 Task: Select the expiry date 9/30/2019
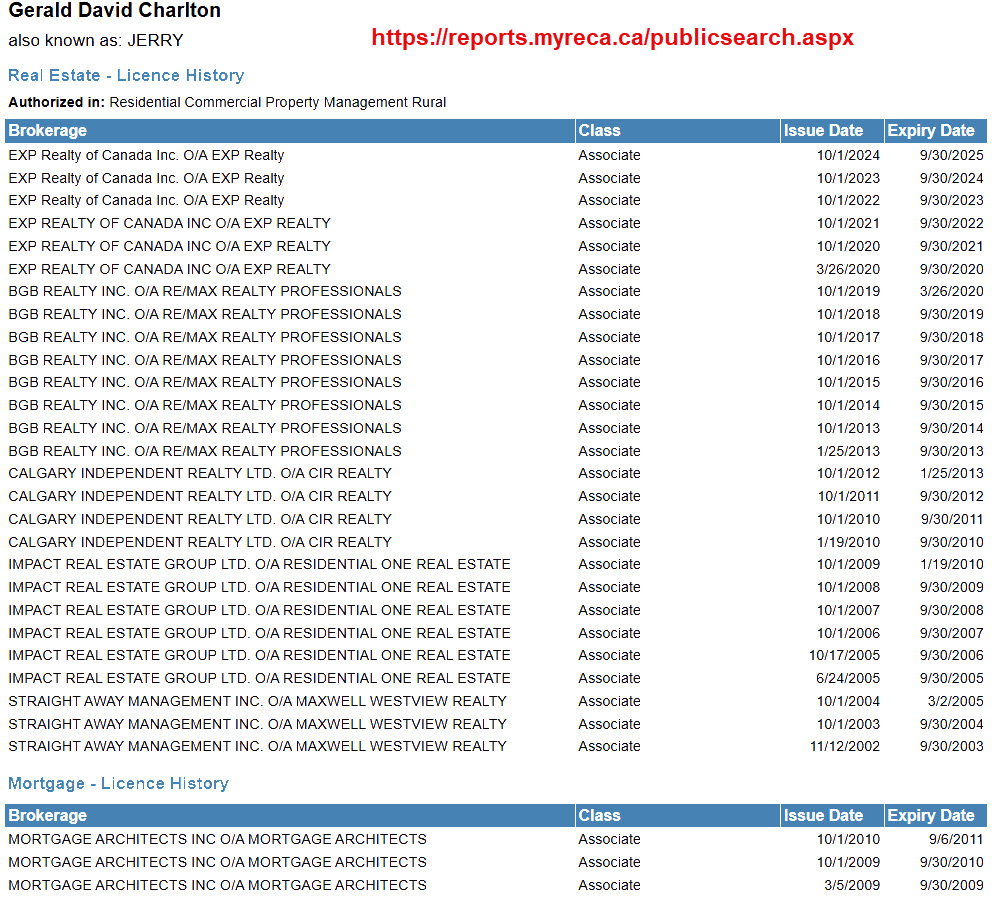pos(952,315)
